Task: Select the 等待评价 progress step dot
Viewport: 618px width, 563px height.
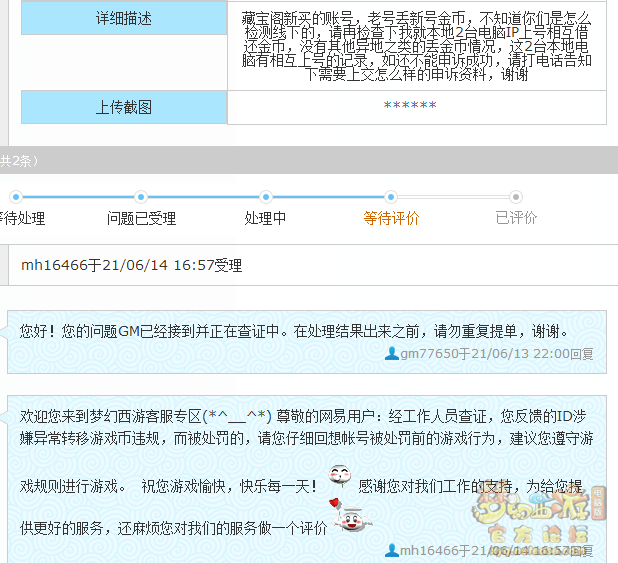Action: (x=391, y=196)
